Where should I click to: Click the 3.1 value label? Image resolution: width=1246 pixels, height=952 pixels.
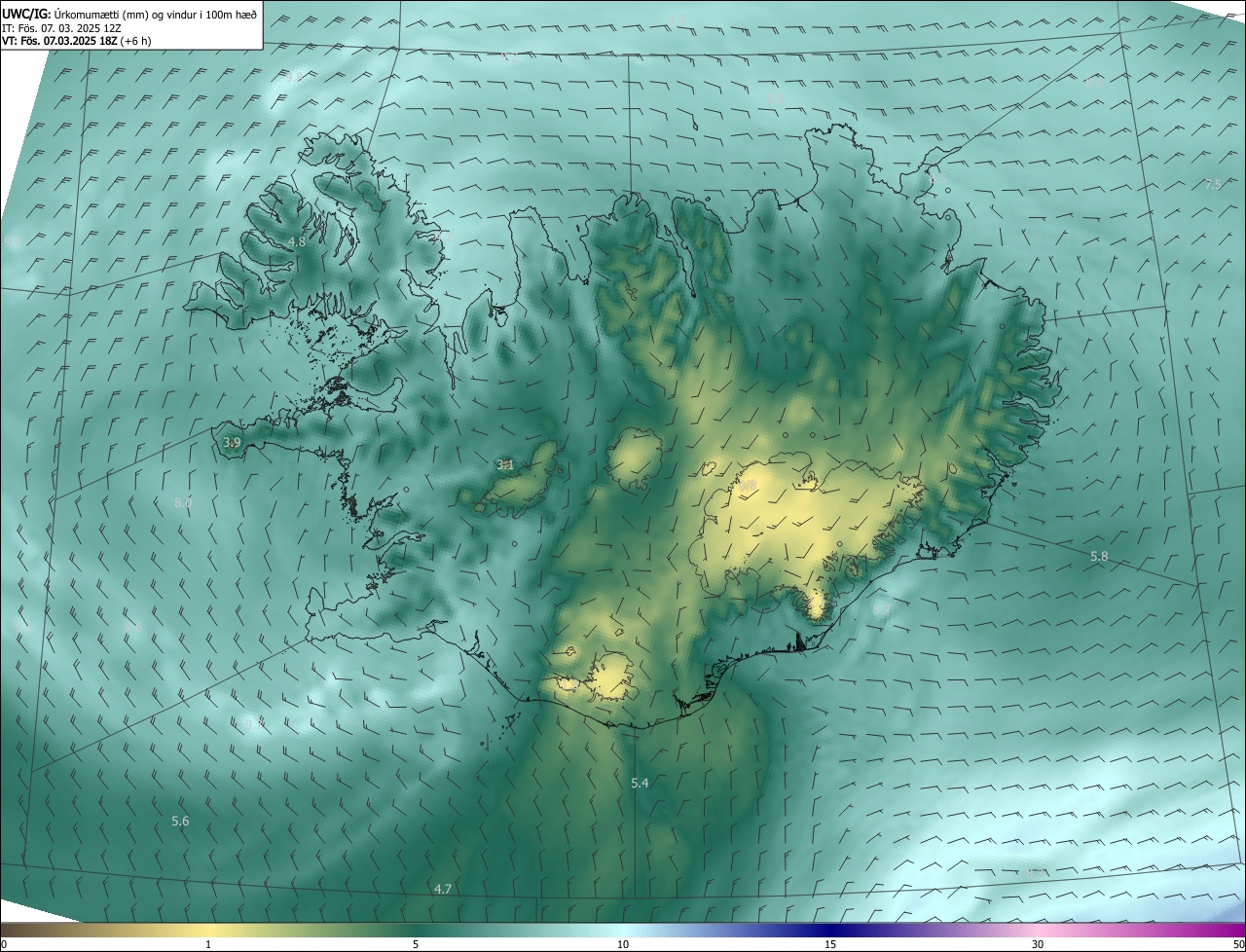pyautogui.click(x=505, y=465)
